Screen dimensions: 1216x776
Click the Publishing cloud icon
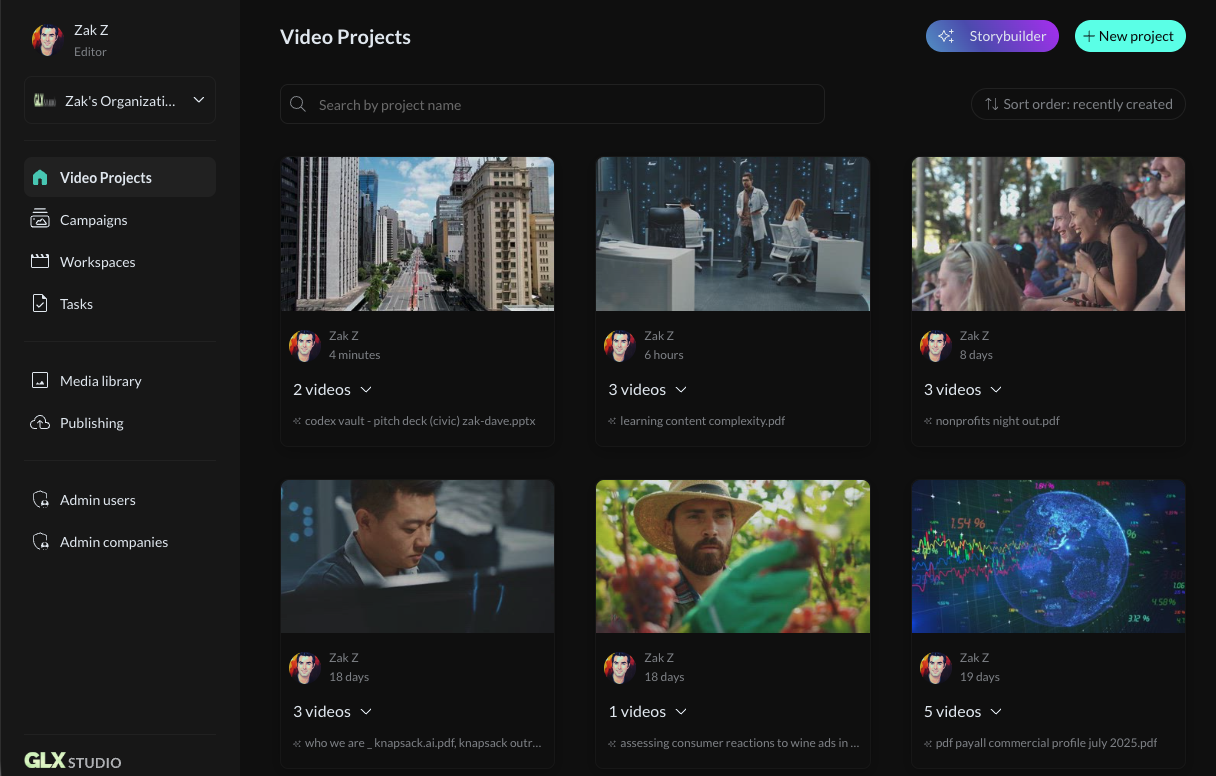(40, 423)
